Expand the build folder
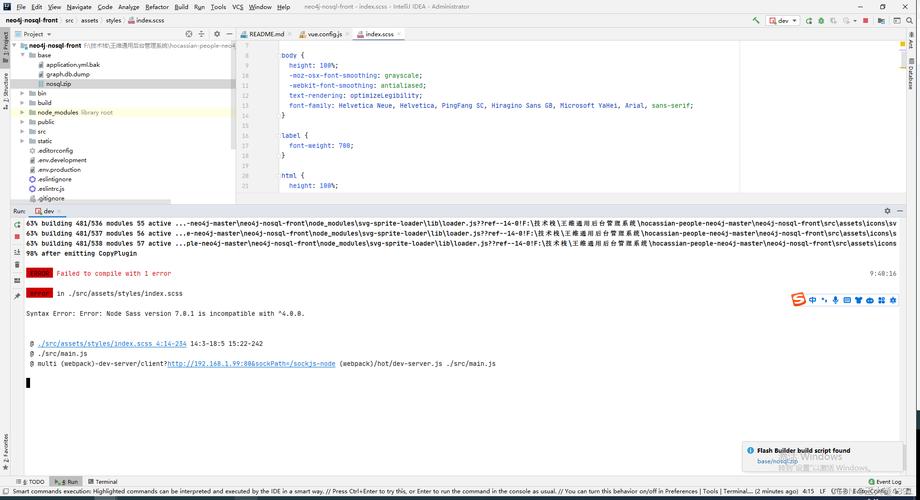This screenshot has height=500, width=920. pyautogui.click(x=23, y=103)
